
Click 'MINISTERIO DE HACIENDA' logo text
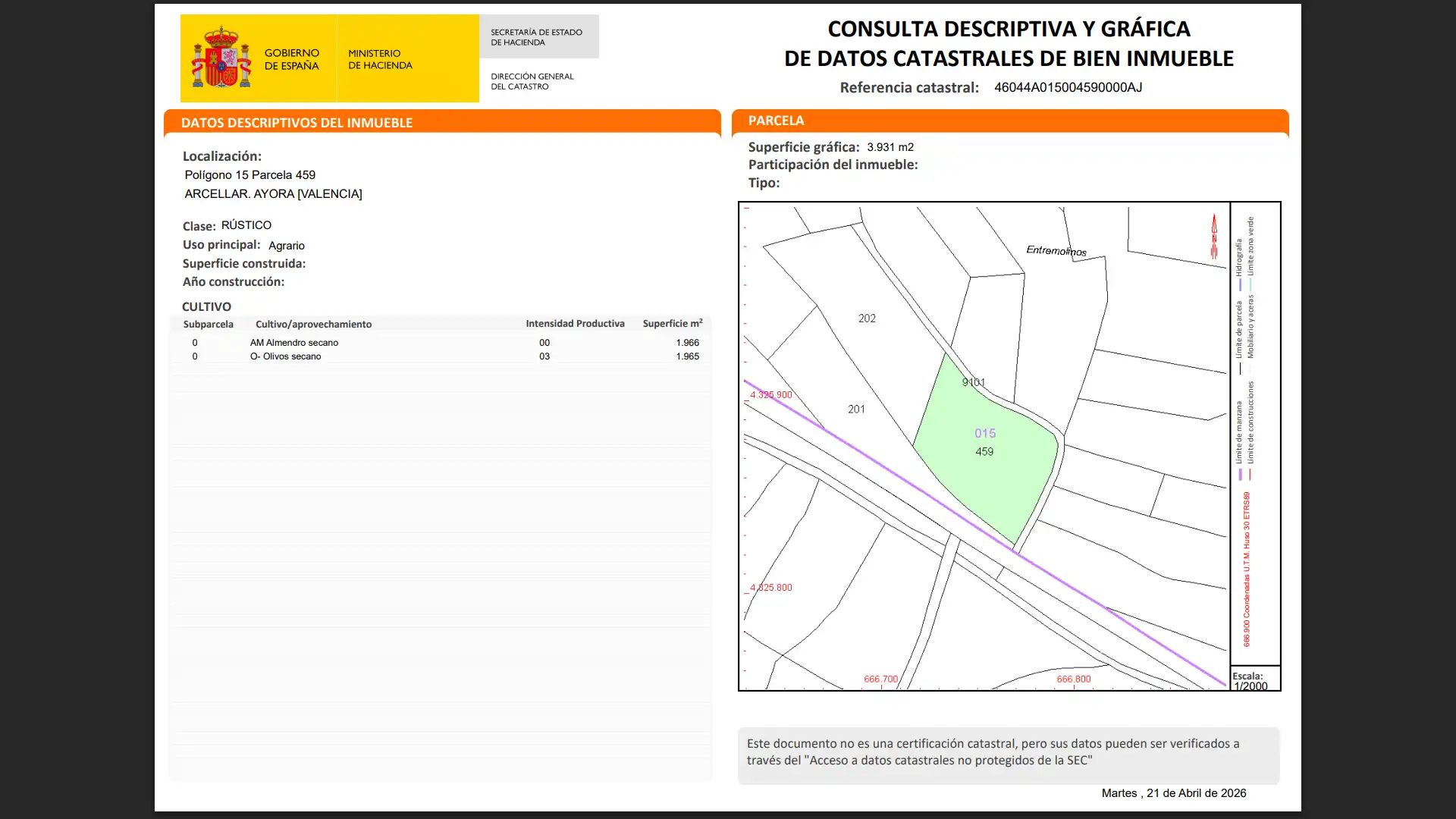coord(381,59)
